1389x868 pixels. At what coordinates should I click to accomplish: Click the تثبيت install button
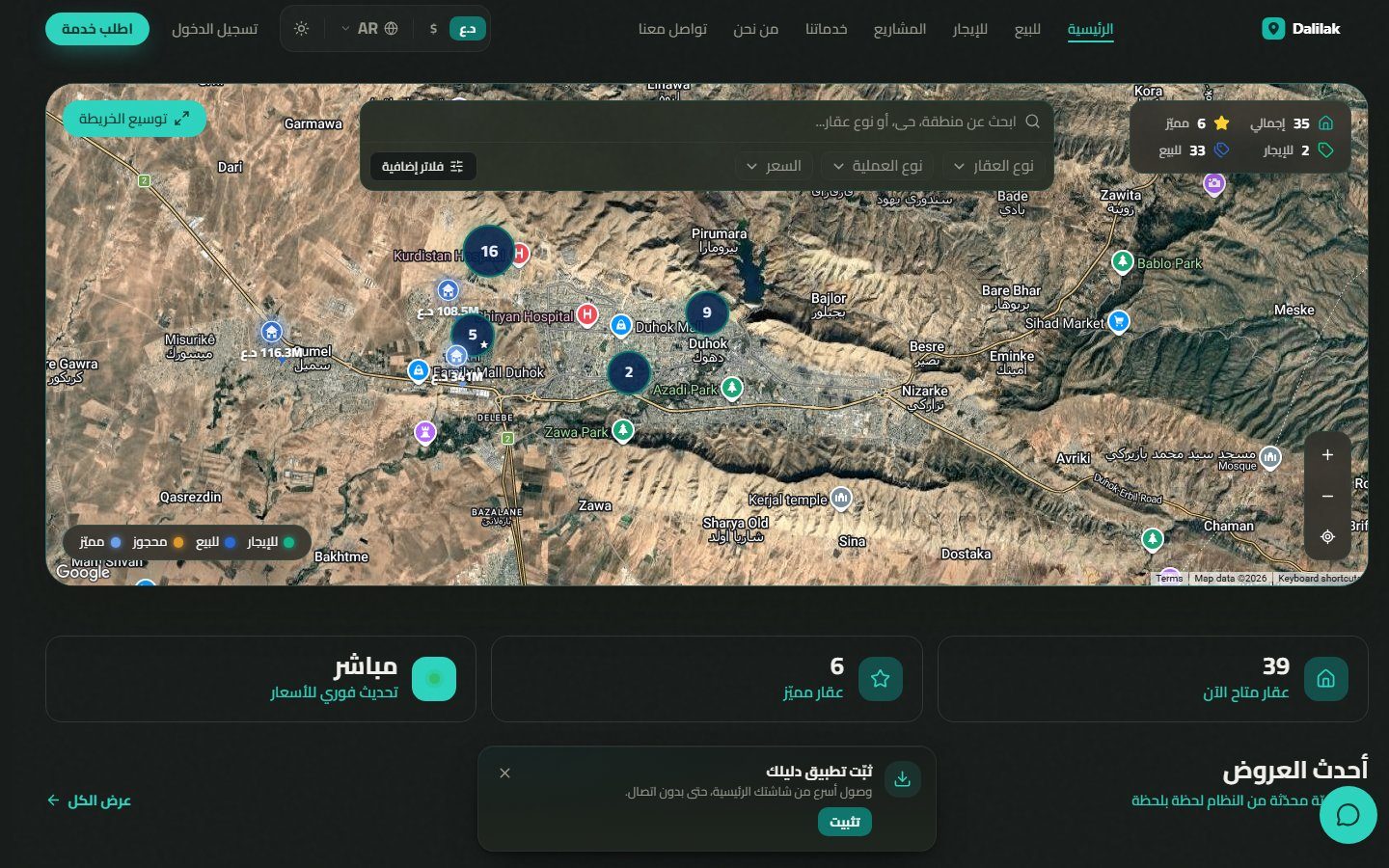(x=845, y=822)
